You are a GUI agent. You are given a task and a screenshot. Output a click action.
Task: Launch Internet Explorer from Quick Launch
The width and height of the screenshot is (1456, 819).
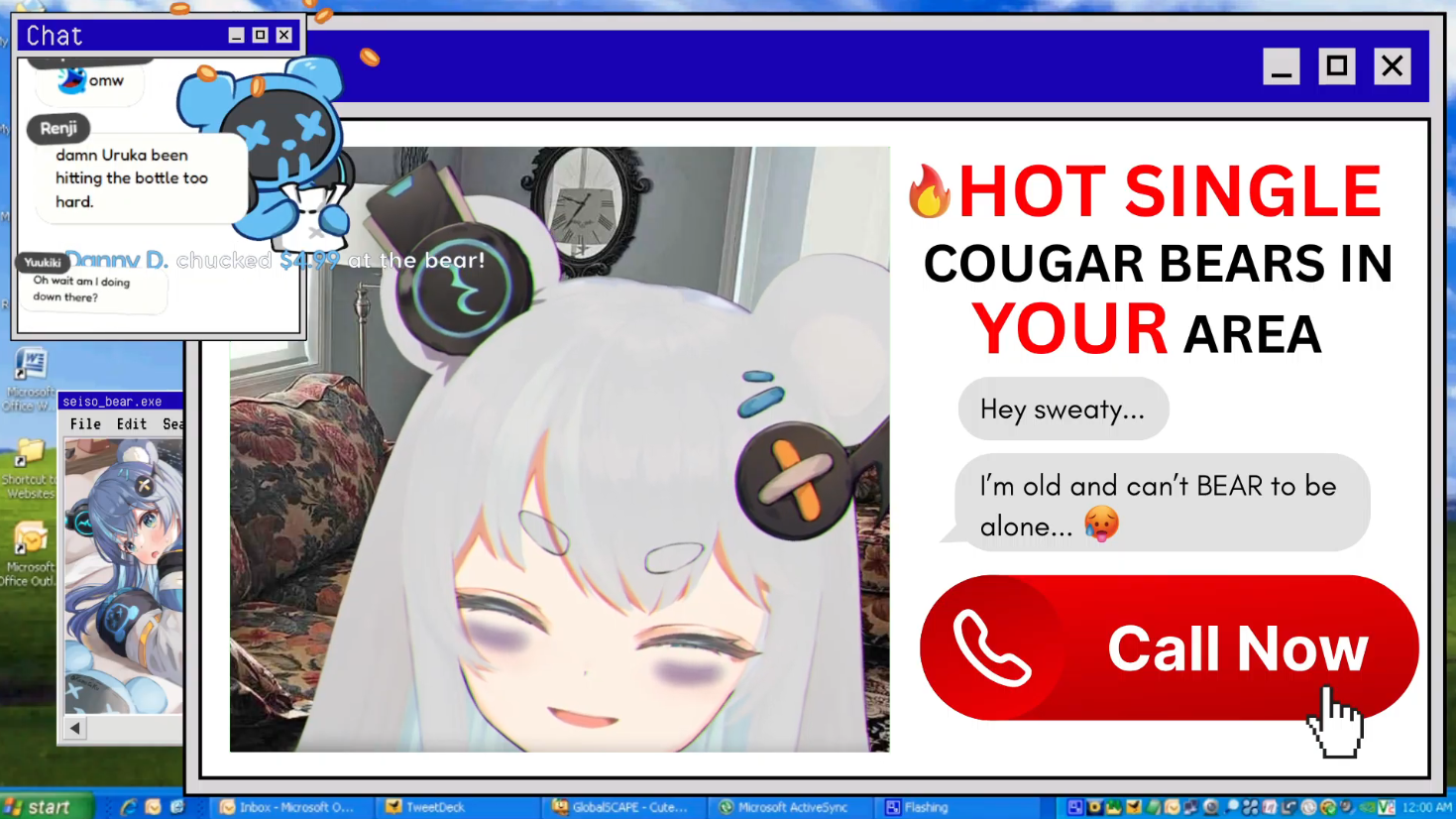coord(128,807)
